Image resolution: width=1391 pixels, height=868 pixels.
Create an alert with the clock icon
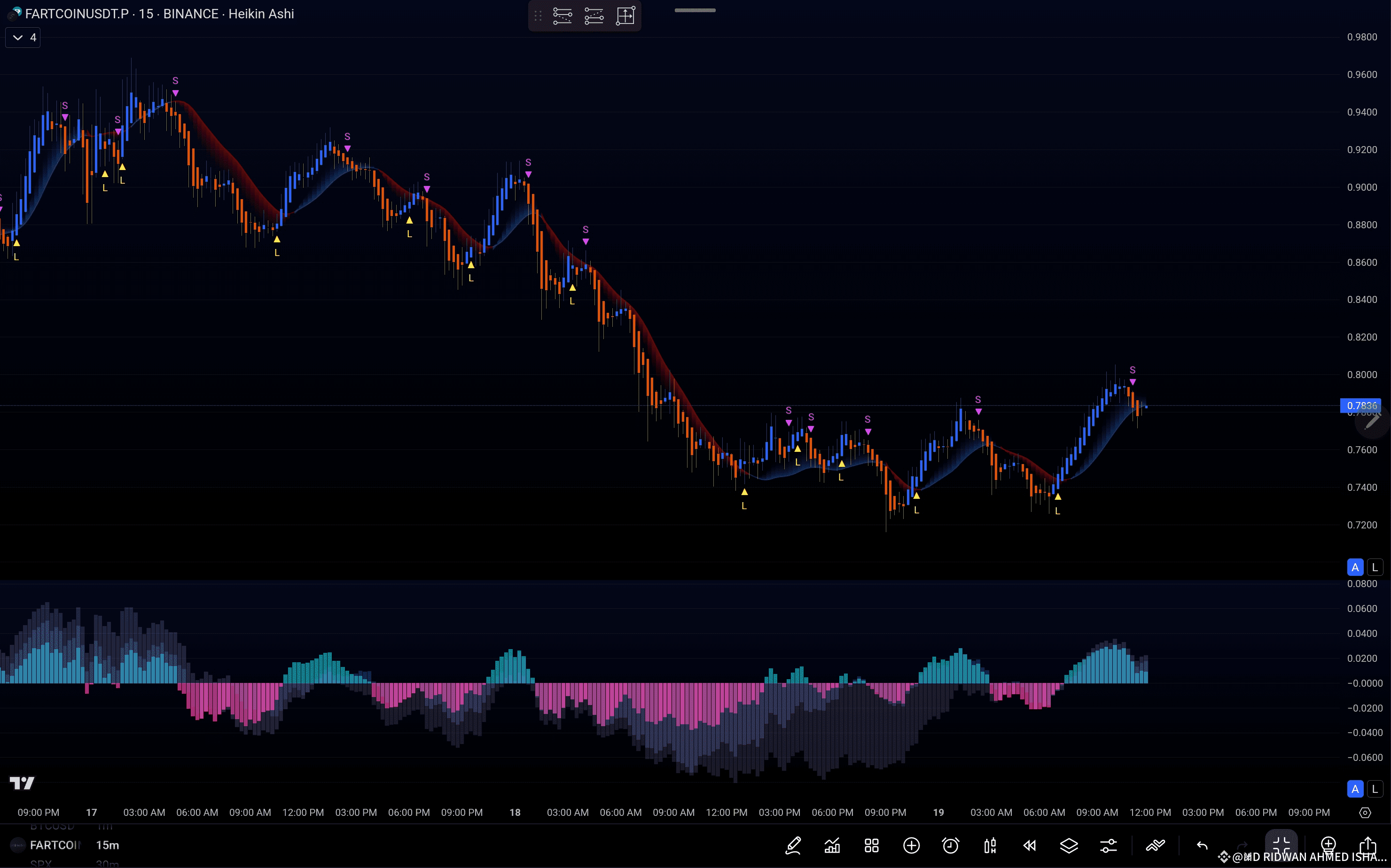click(x=951, y=845)
